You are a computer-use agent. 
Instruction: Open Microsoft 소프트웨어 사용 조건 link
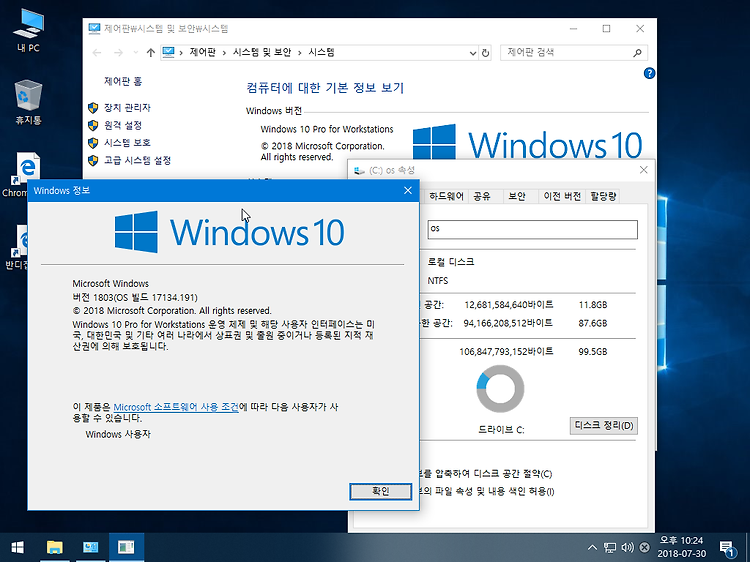click(x=176, y=407)
